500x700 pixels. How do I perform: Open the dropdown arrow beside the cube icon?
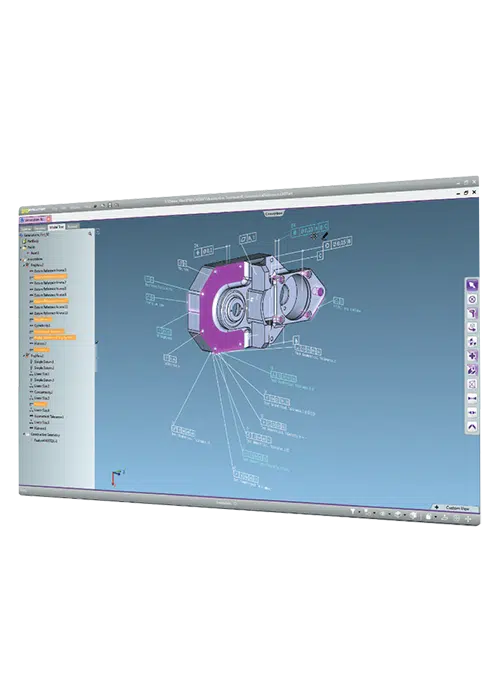click(405, 515)
